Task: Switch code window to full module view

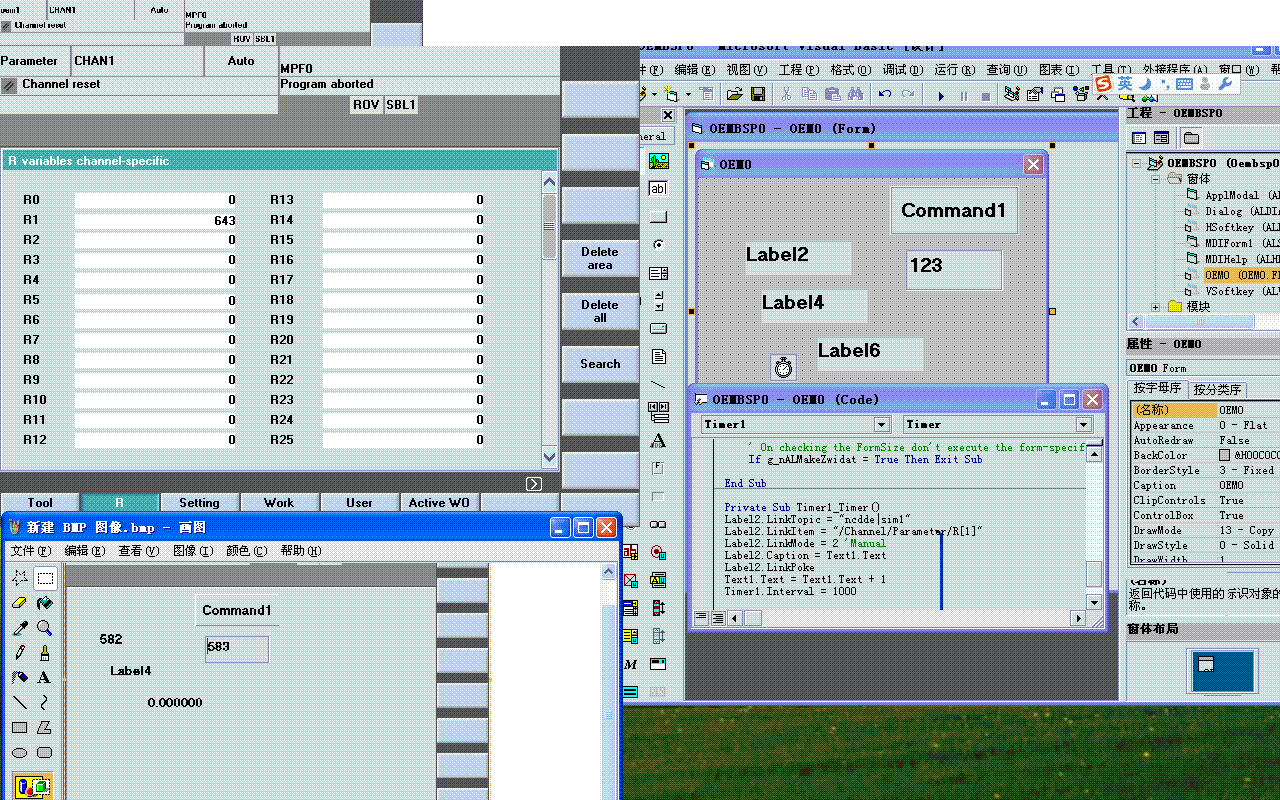Action: pyautogui.click(x=718, y=619)
